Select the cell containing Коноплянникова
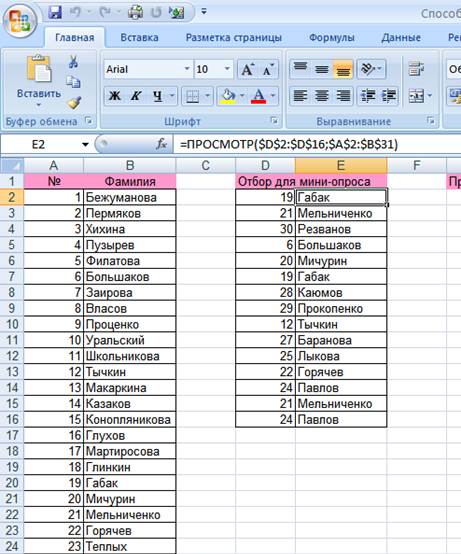 pyautogui.click(x=130, y=420)
